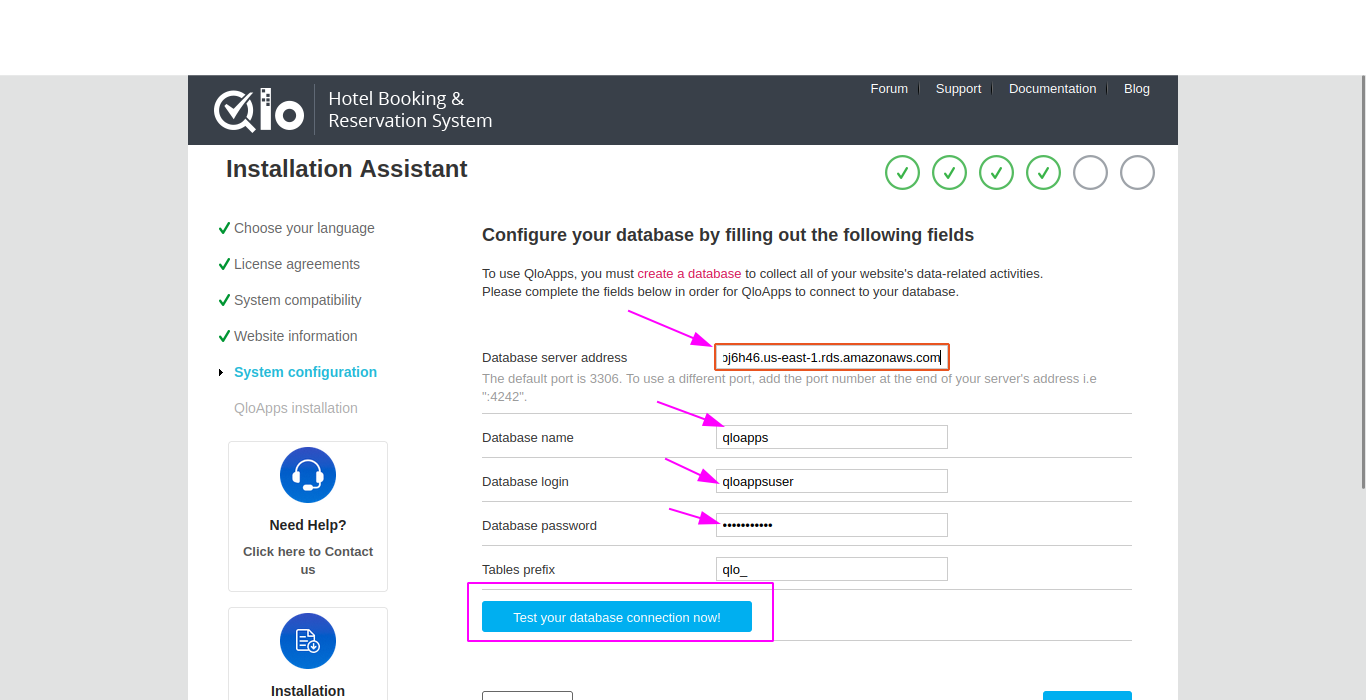This screenshot has width=1366, height=700.
Task: Open the Blog link in header
Action: pyautogui.click(x=1137, y=89)
